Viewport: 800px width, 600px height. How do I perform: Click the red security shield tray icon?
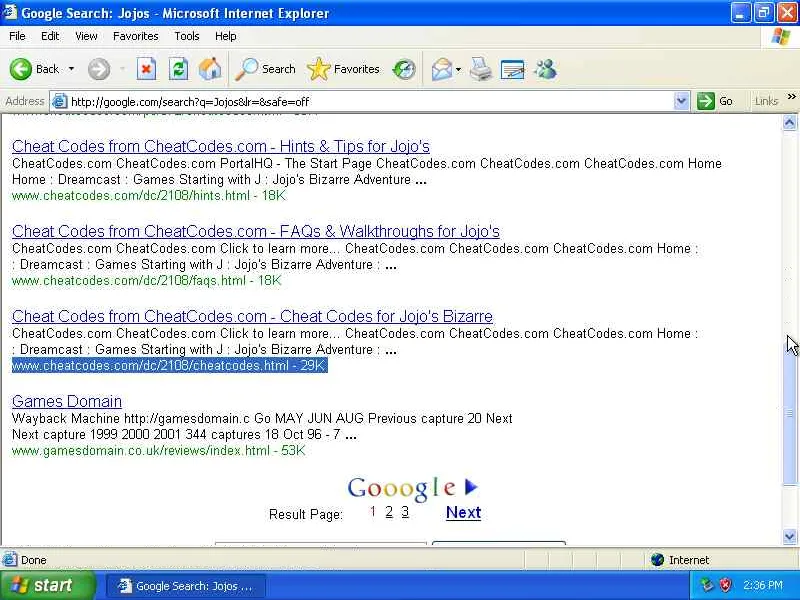(x=725, y=585)
